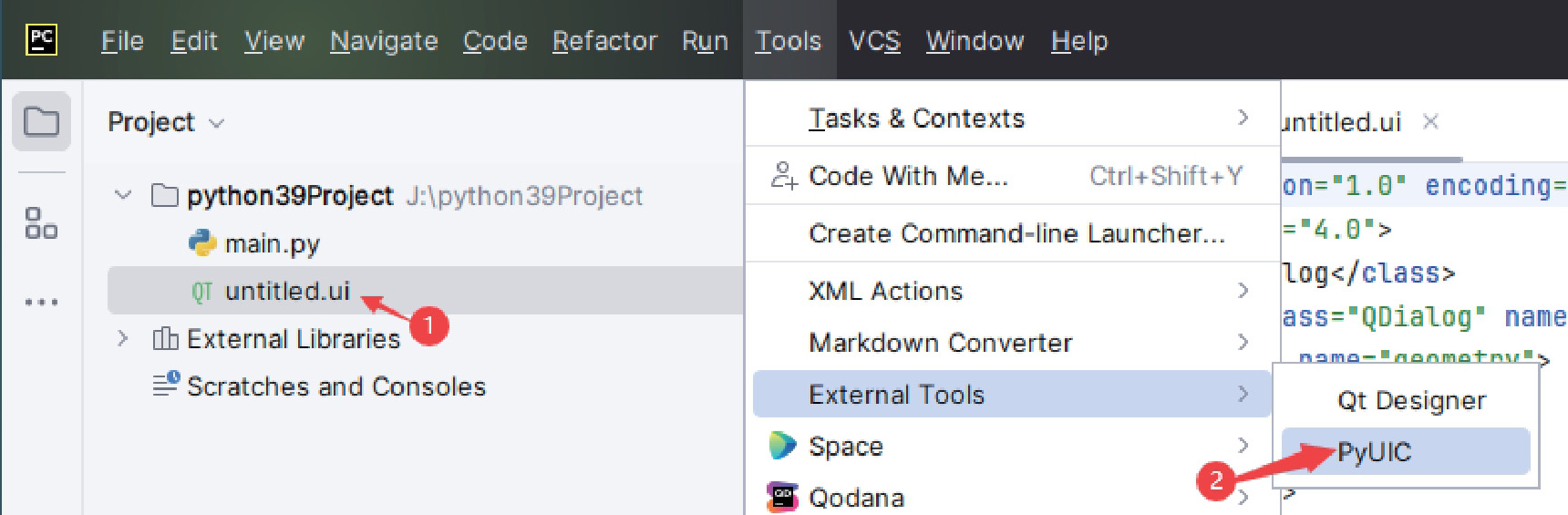Show more tool windows ellipsis icon

coord(41,302)
